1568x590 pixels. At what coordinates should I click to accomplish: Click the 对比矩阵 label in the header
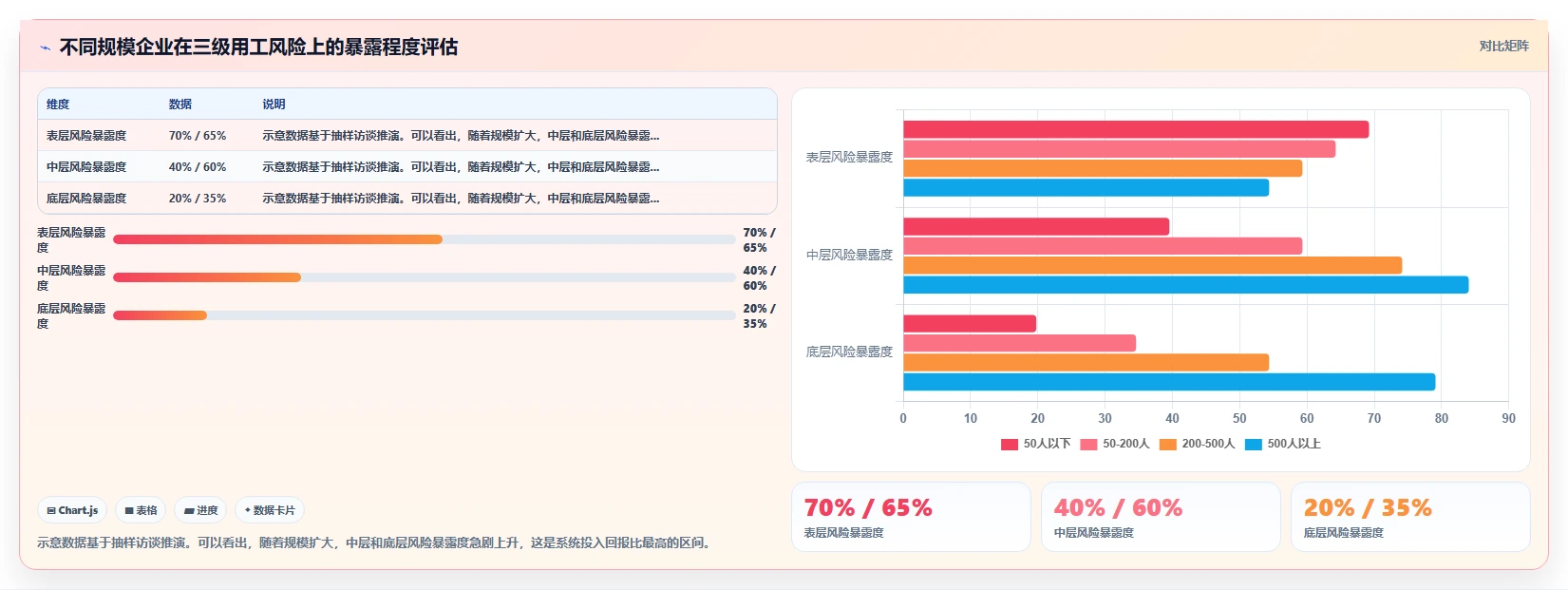[1503, 46]
